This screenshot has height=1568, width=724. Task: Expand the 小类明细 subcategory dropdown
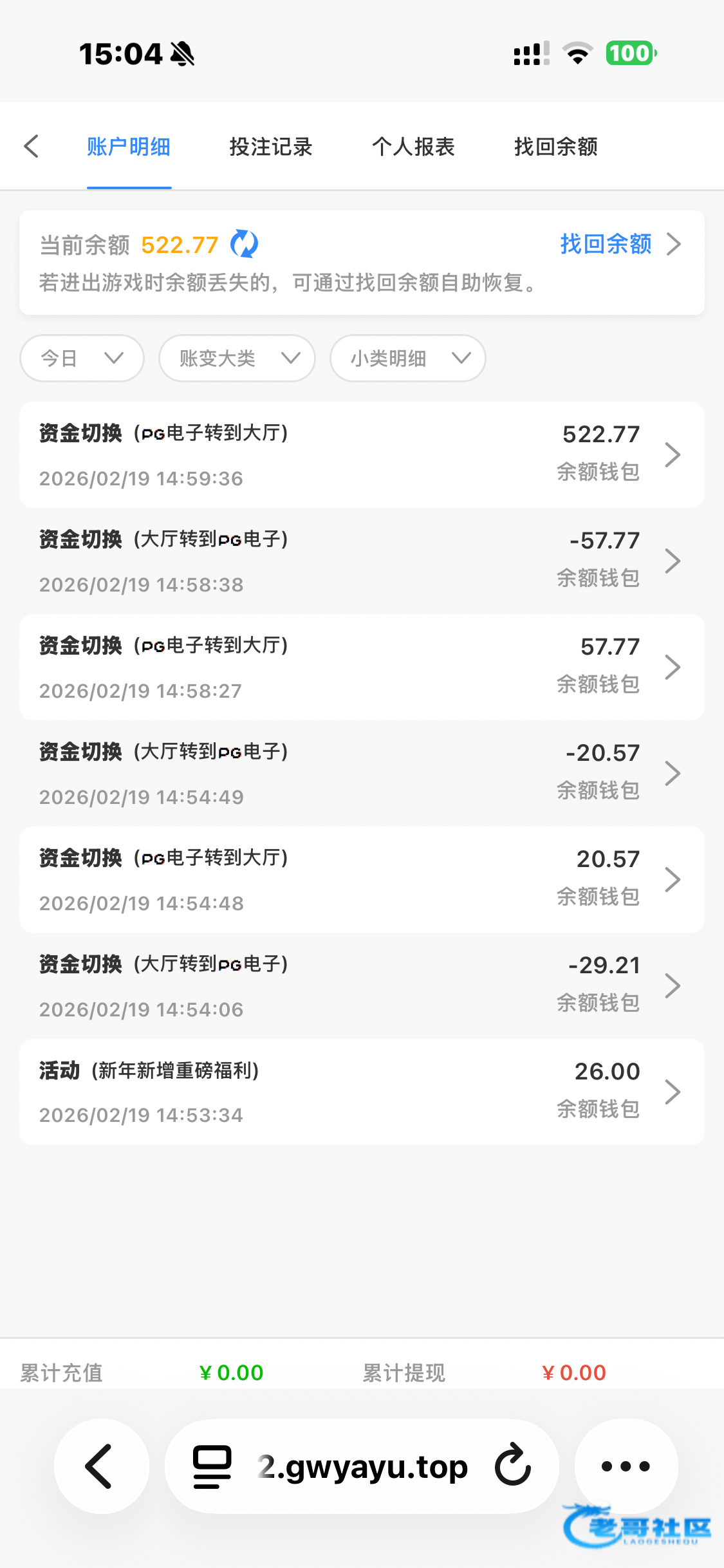point(407,358)
